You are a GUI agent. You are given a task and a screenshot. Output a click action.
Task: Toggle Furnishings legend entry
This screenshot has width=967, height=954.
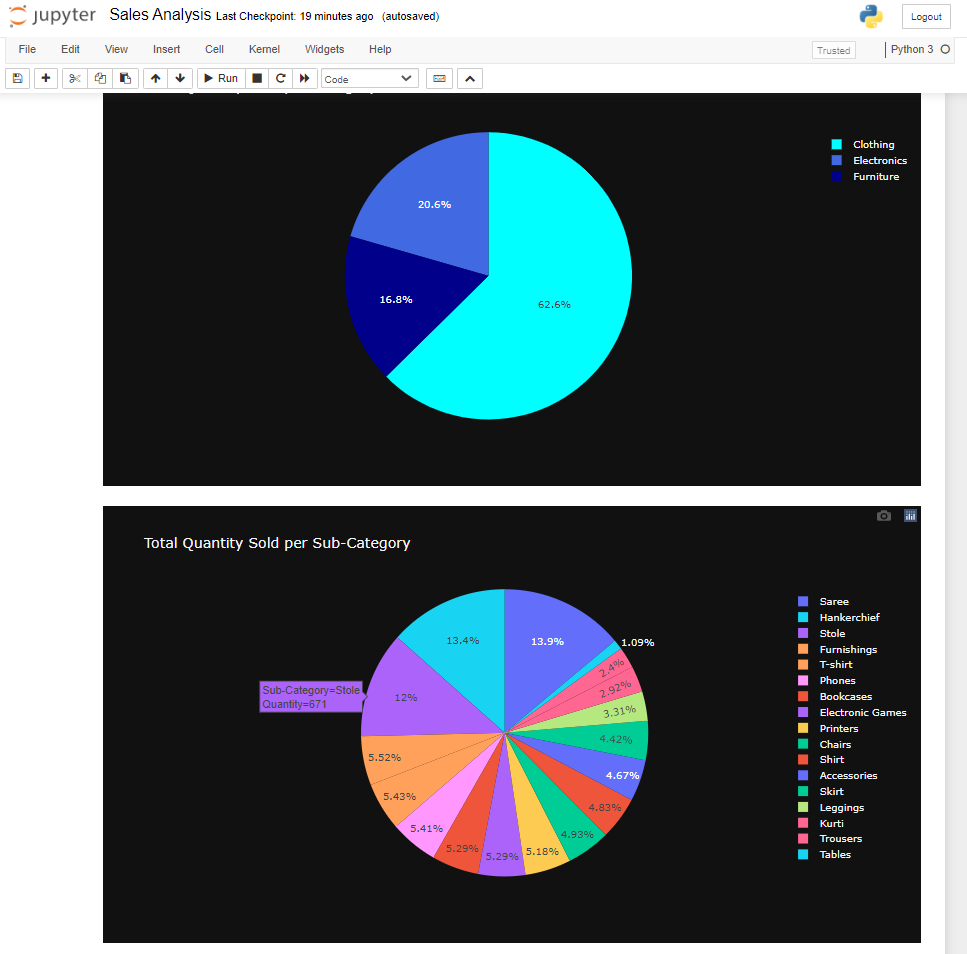tap(837, 649)
